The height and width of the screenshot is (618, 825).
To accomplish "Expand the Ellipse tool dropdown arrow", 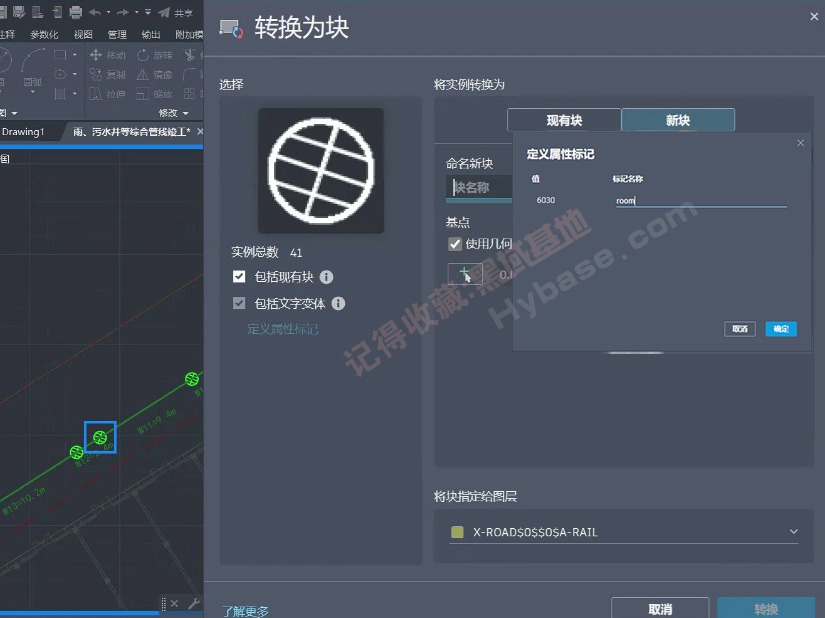I will pyautogui.click(x=75, y=74).
